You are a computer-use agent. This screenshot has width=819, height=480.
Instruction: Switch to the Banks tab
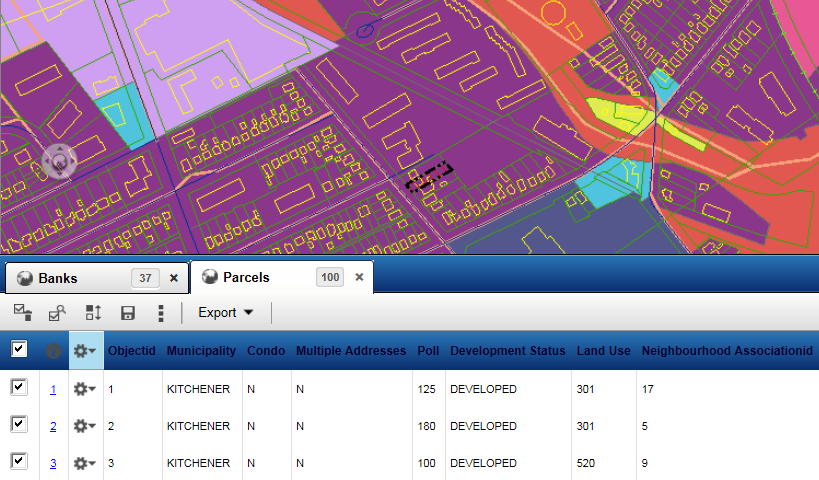coord(58,278)
